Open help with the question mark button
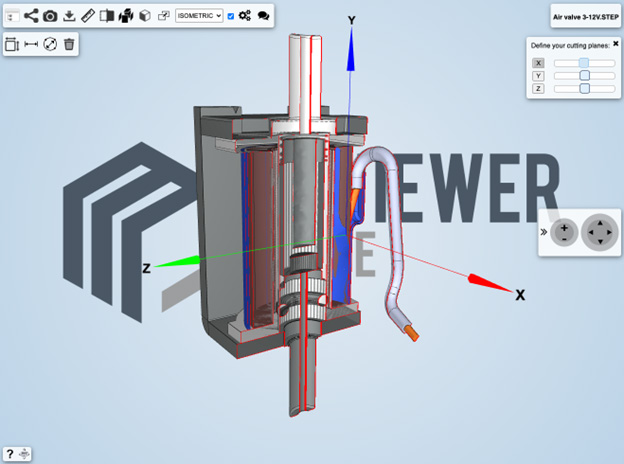 coord(10,454)
